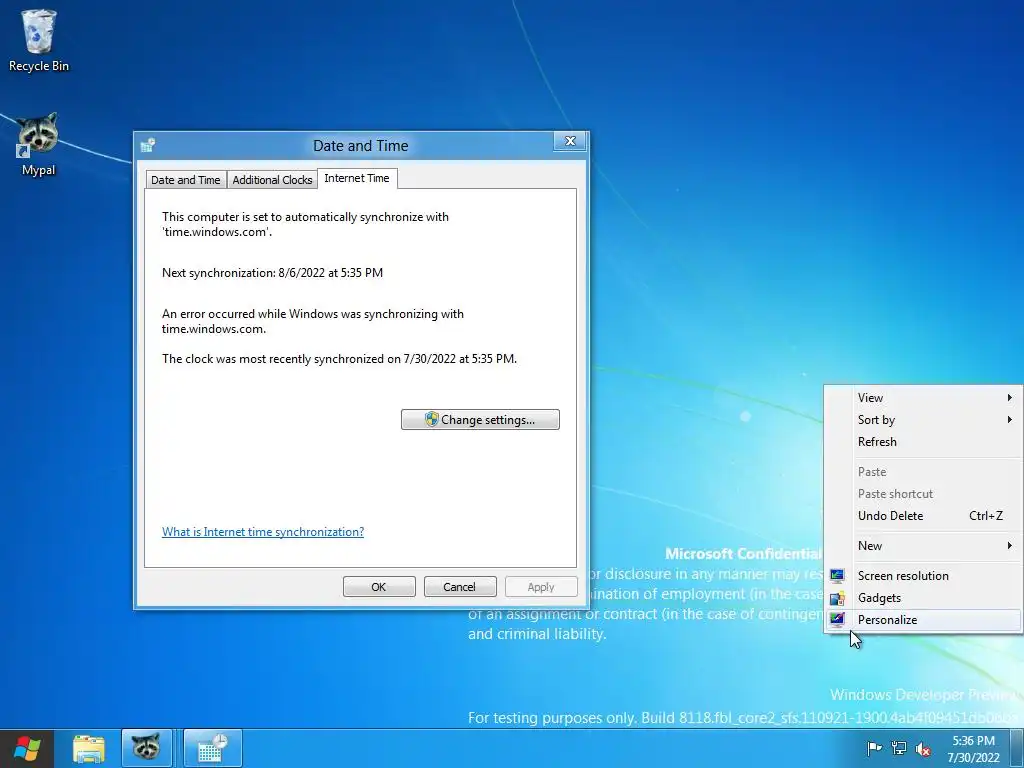Switch to the Date and Time tab
The height and width of the screenshot is (768, 1024).
click(x=185, y=180)
